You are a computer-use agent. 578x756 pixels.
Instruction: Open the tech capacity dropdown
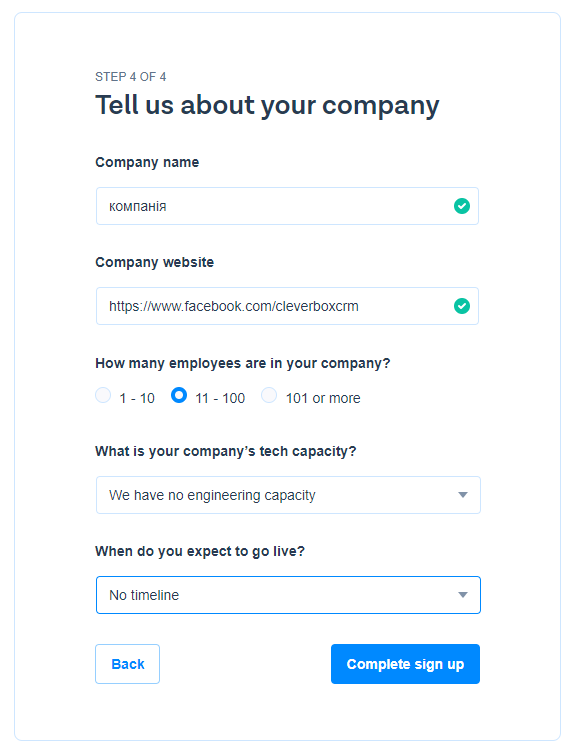click(x=288, y=495)
